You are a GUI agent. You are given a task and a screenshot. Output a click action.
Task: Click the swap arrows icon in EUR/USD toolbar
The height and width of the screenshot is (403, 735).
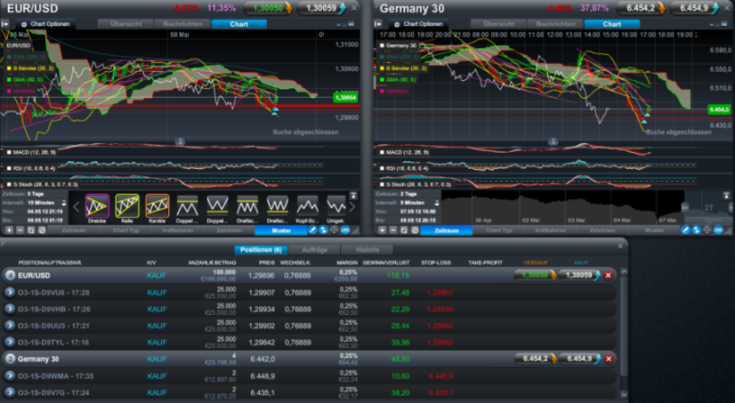pyautogui.click(x=323, y=230)
